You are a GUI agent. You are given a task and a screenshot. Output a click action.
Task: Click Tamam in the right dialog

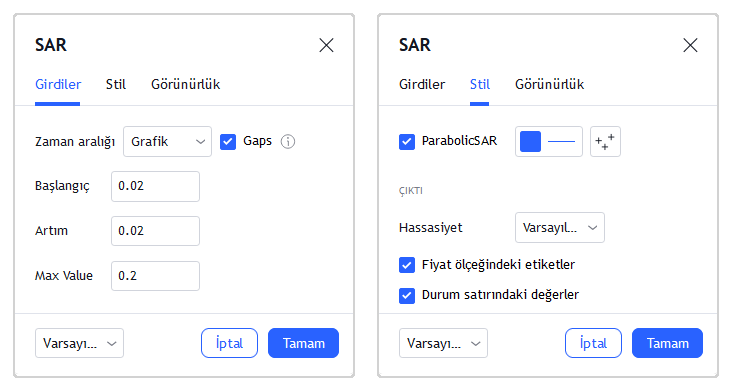[667, 343]
